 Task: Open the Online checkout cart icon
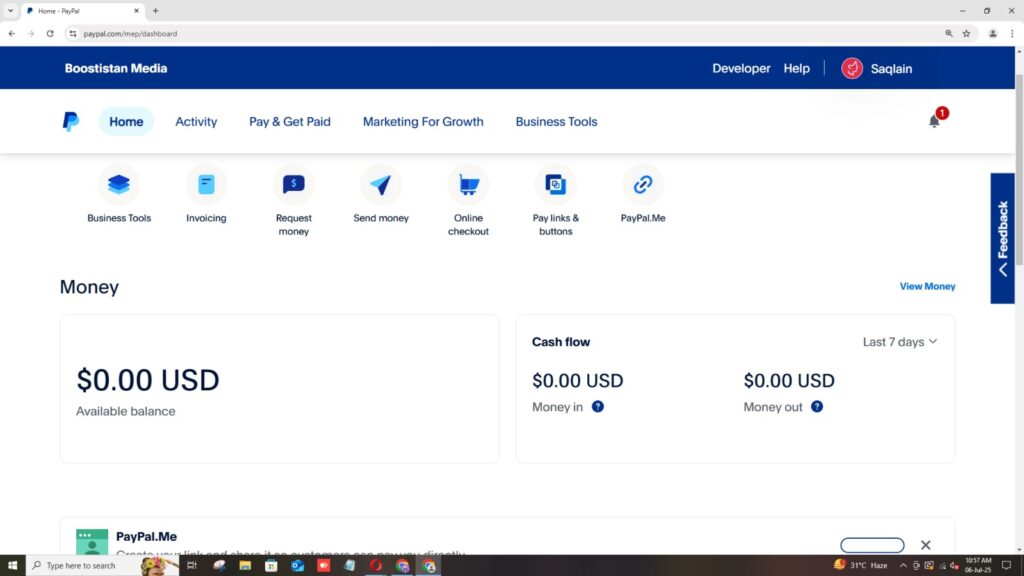tap(468, 185)
